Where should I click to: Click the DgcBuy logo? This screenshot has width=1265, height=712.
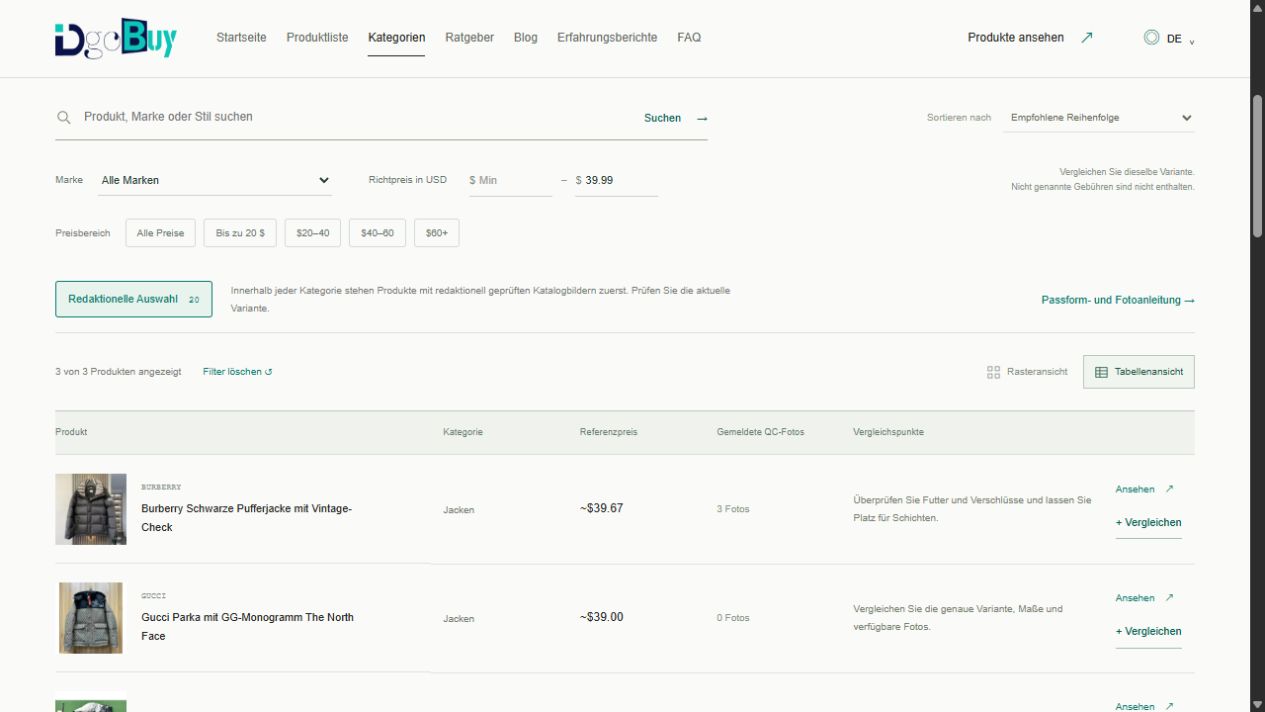click(116, 38)
